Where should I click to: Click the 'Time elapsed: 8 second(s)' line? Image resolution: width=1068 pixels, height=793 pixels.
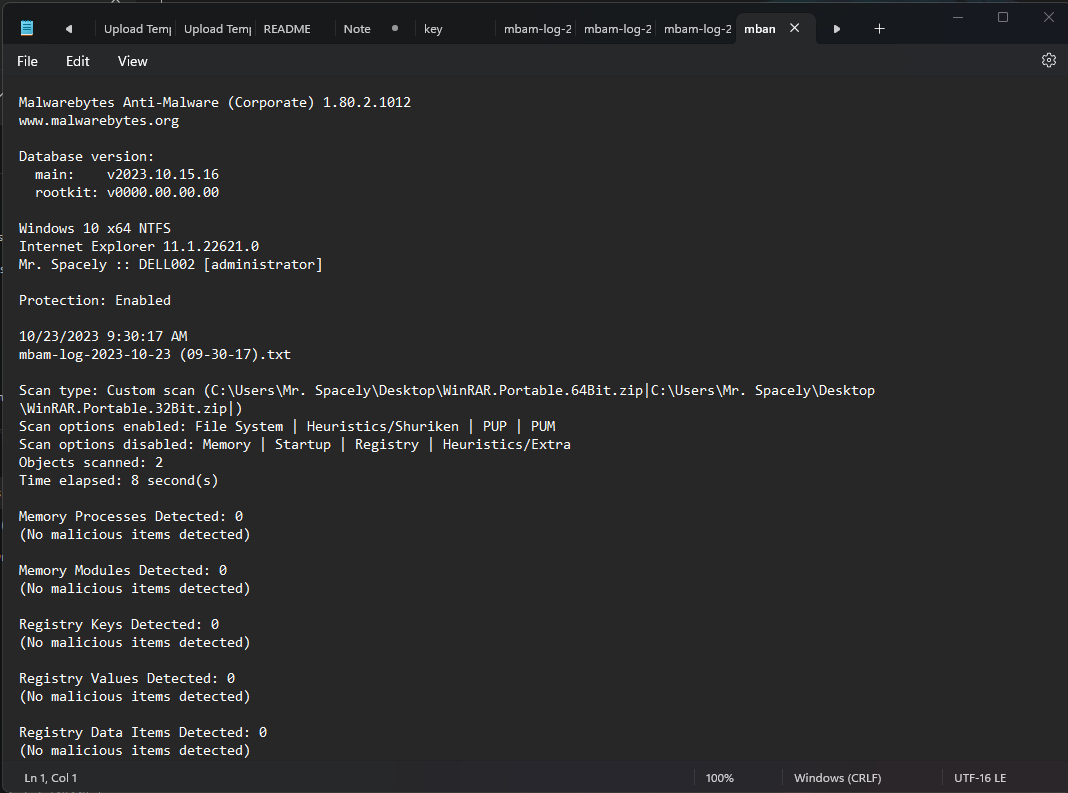(119, 480)
